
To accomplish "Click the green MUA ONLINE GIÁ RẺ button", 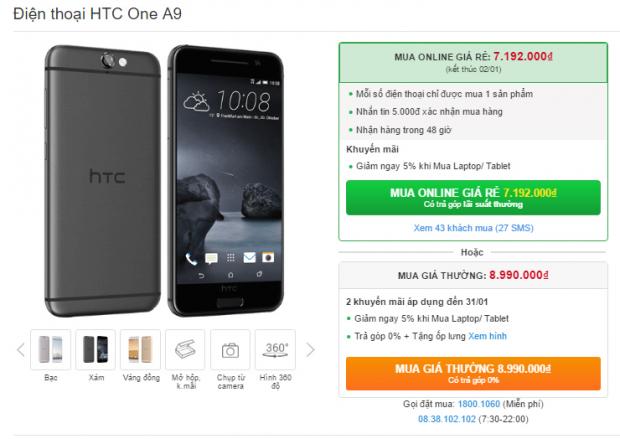I will click(473, 198).
